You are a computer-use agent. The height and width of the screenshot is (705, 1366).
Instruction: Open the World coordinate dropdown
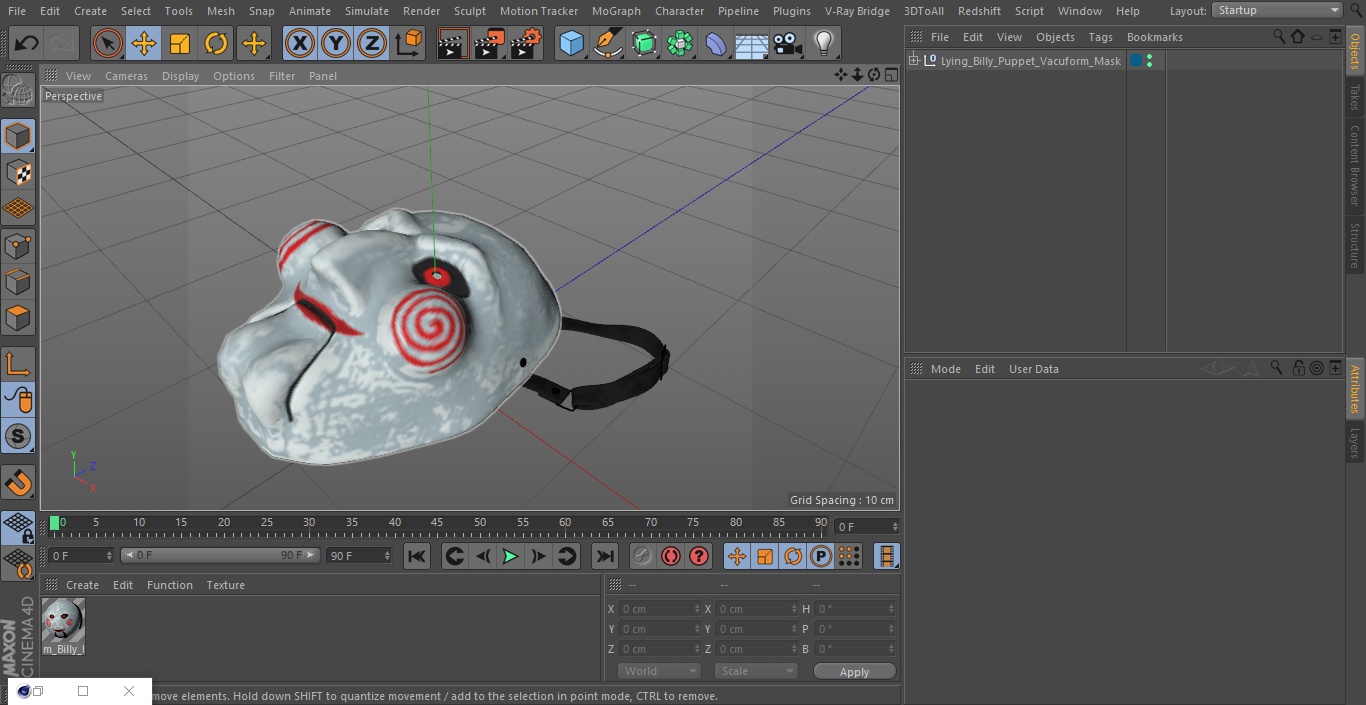tap(659, 671)
